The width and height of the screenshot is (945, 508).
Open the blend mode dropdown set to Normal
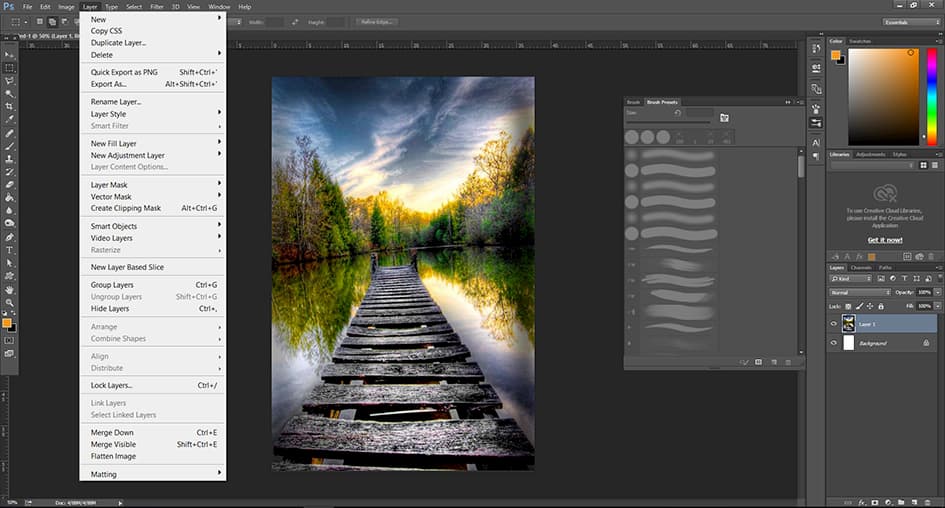click(x=859, y=292)
